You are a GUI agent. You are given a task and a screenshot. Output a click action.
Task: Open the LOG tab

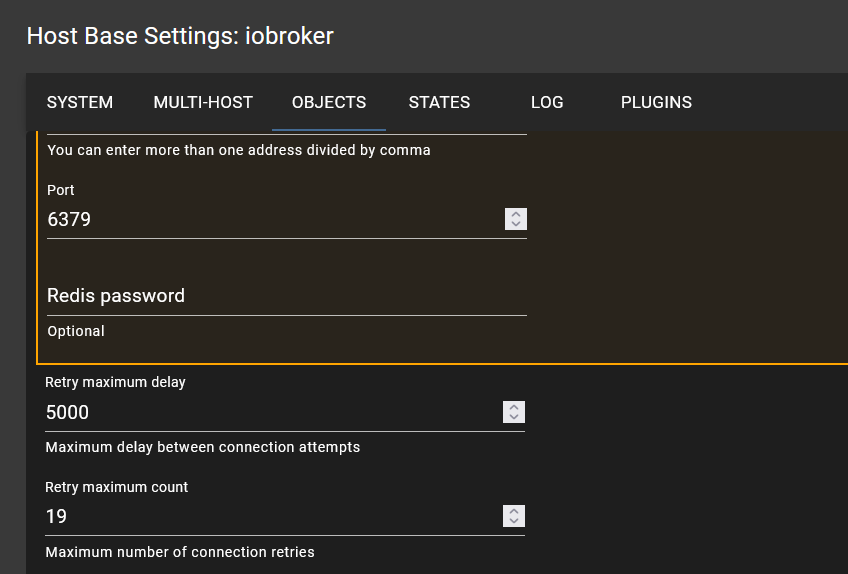[547, 102]
